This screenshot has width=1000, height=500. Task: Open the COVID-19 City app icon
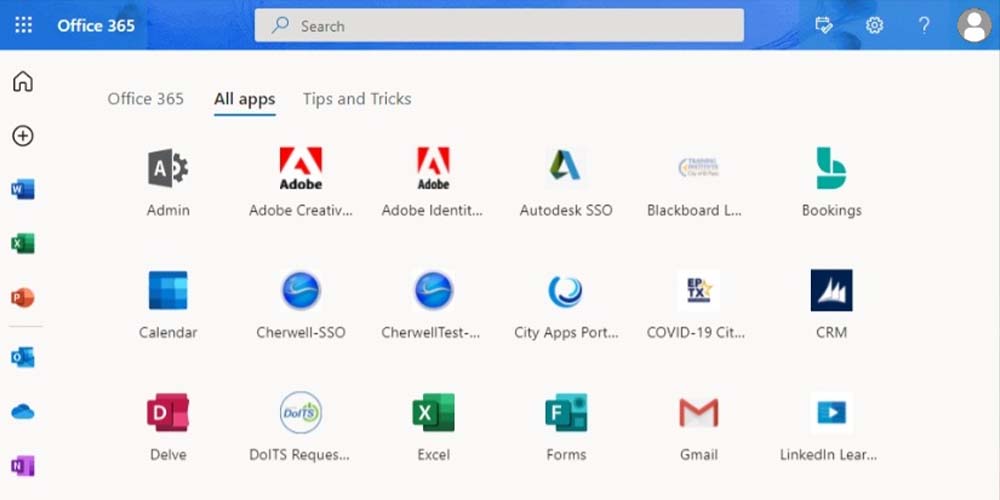click(x=698, y=290)
